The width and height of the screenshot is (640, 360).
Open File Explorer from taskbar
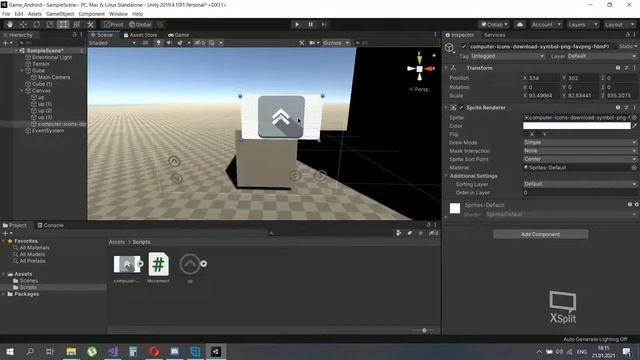pyautogui.click(x=71, y=351)
